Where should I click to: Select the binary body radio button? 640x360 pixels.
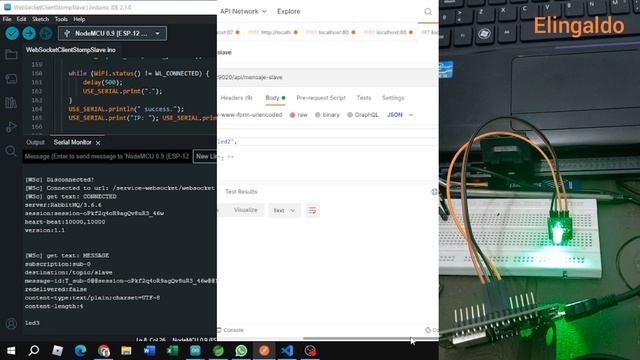(x=318, y=115)
